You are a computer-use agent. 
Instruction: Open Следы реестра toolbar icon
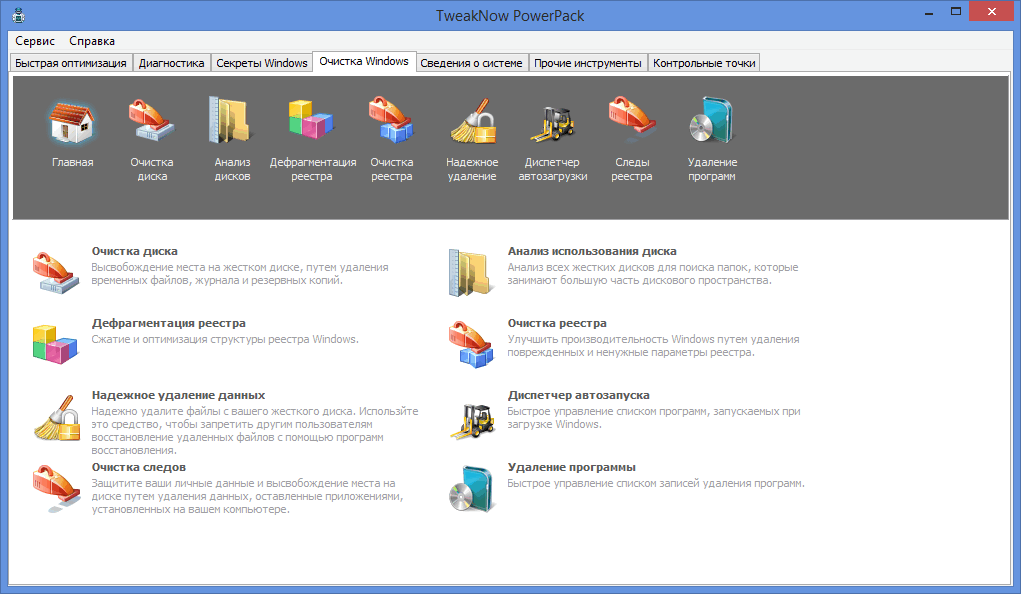[x=632, y=120]
